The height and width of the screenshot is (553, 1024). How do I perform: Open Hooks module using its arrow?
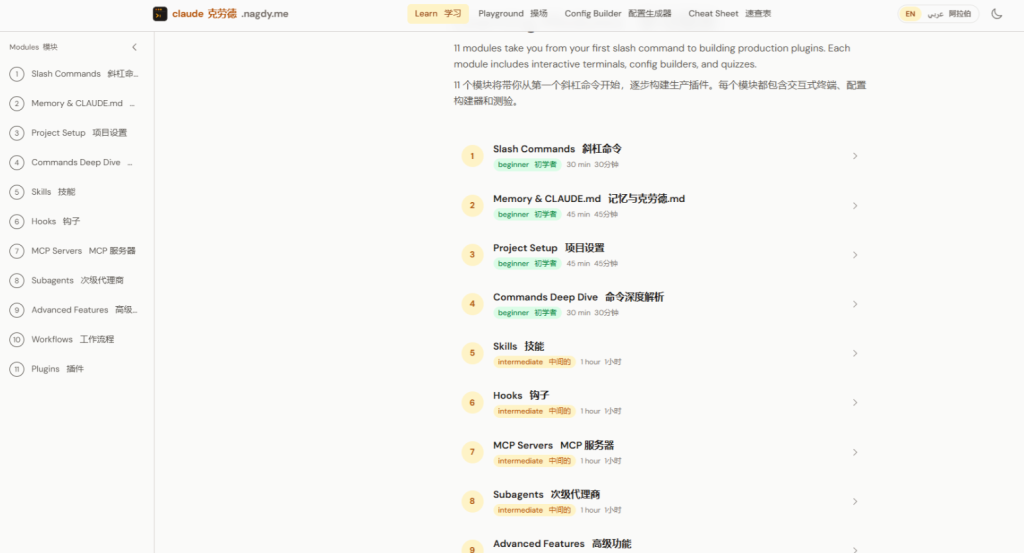(855, 403)
